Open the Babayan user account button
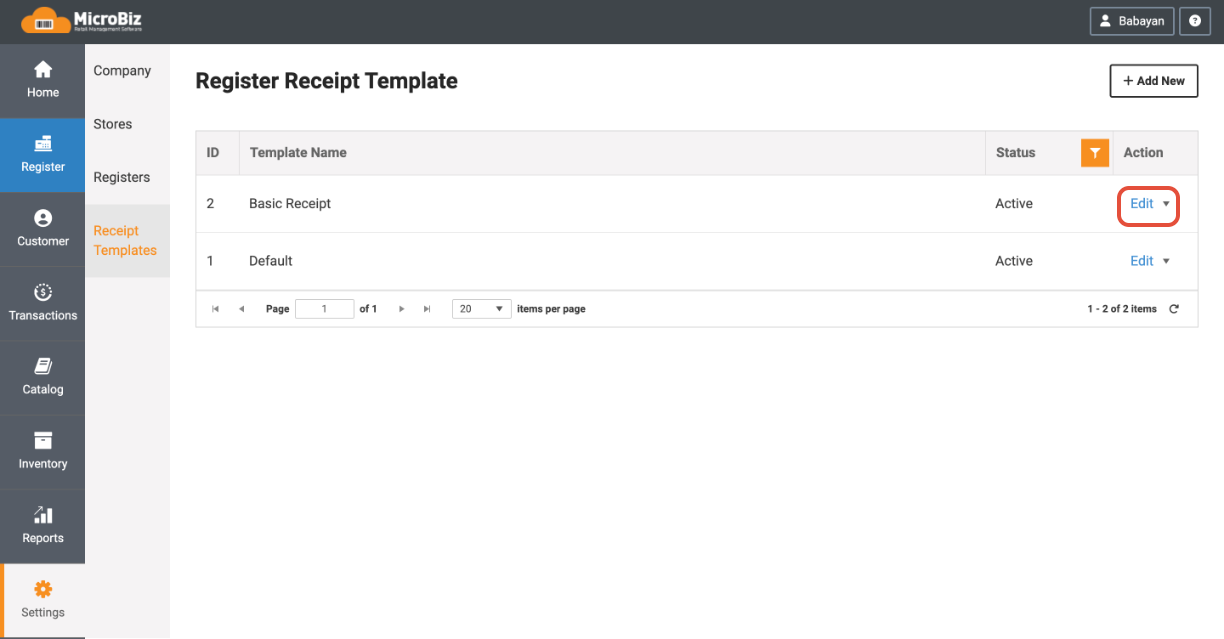The image size is (1224, 639). [x=1132, y=21]
